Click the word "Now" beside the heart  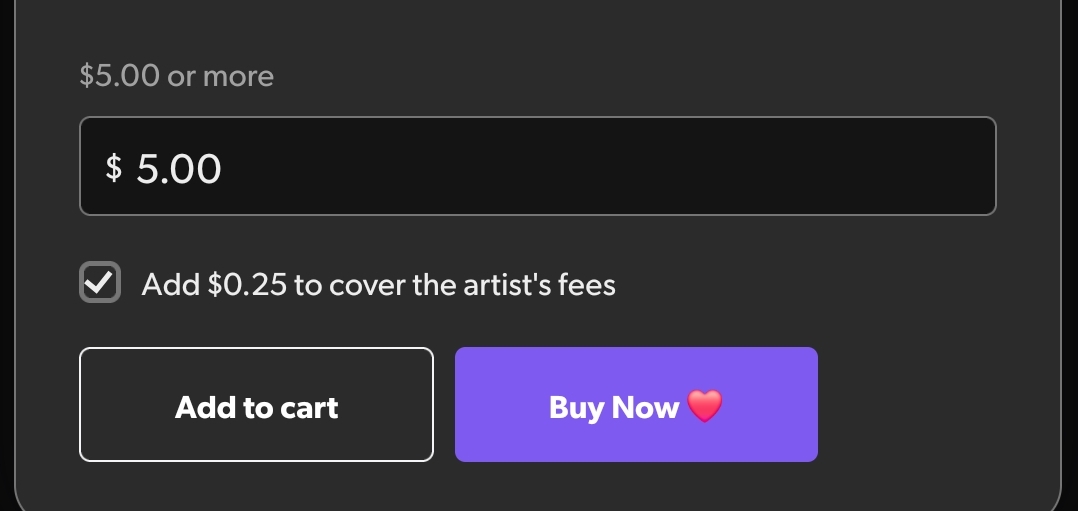click(x=645, y=407)
